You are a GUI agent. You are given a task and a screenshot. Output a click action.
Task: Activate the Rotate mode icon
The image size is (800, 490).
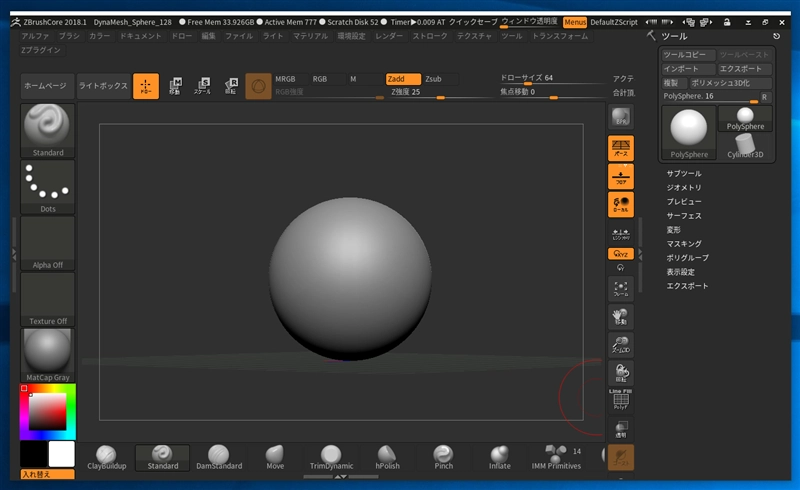tap(231, 86)
